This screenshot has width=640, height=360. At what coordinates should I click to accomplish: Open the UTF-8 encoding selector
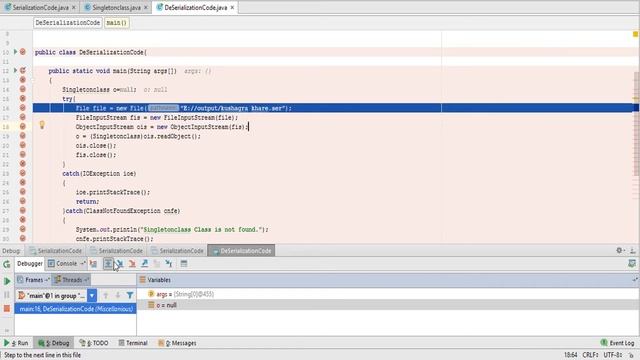613,355
